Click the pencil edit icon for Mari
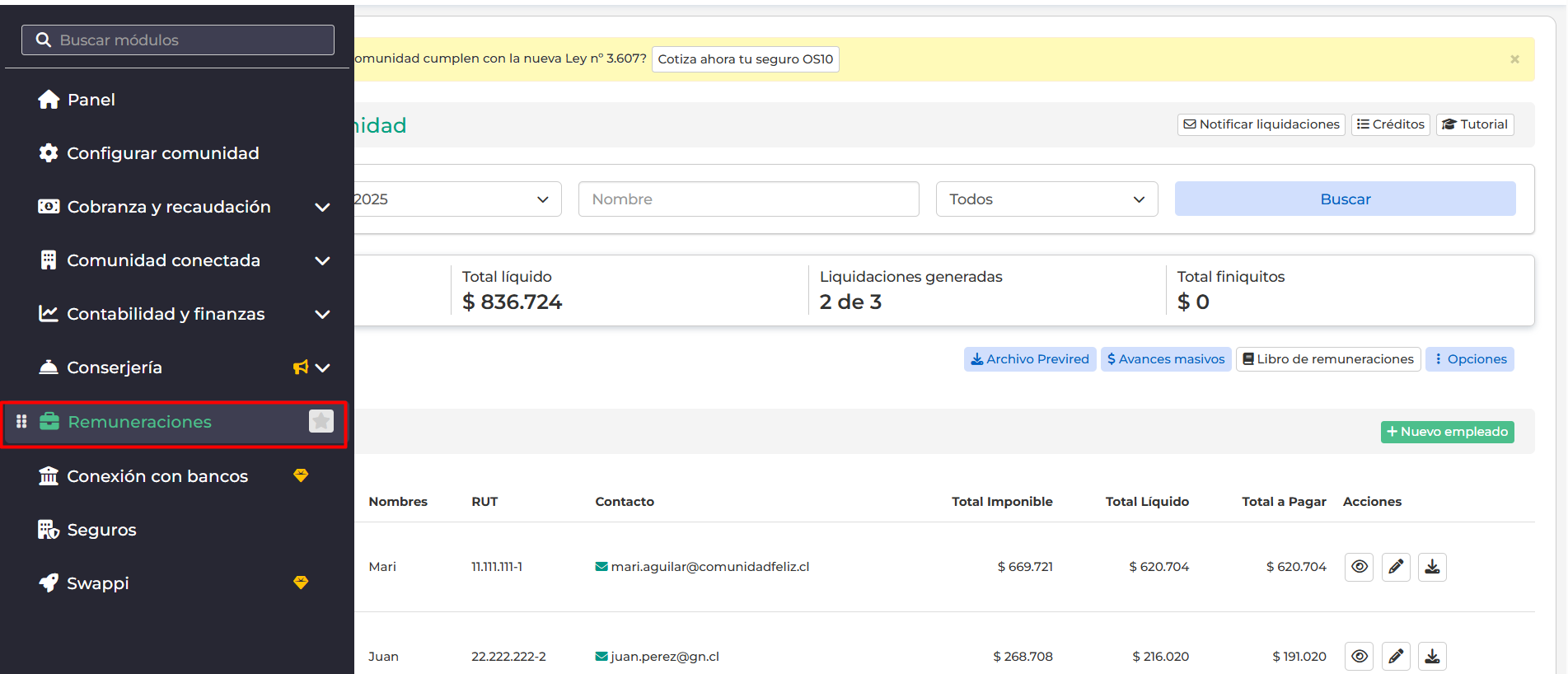The width and height of the screenshot is (1568, 674). (1396, 567)
